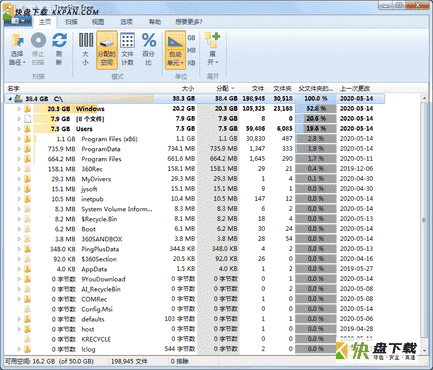
Task: Click the C:\ drive icon
Action: 19,99
